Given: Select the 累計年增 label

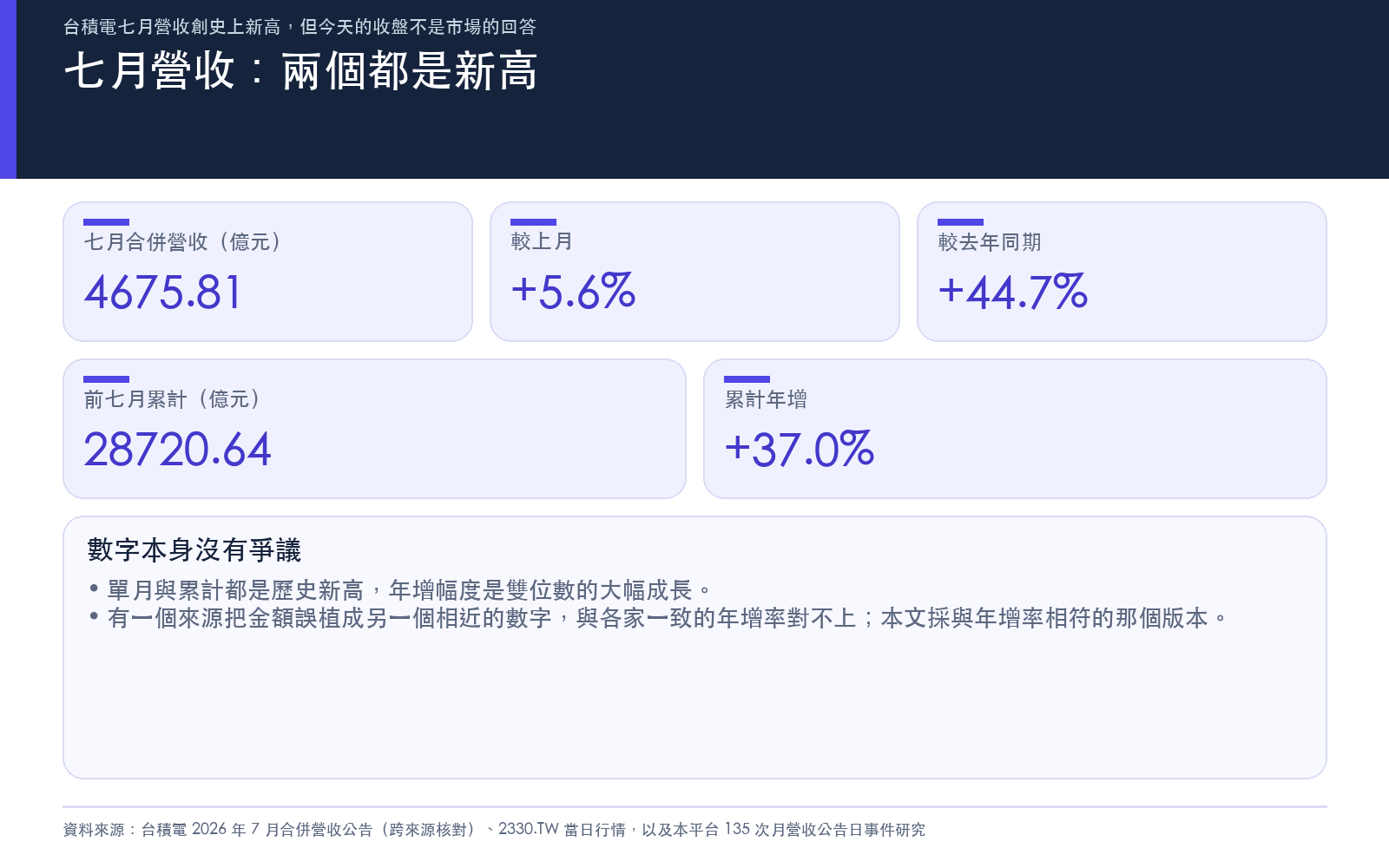Looking at the screenshot, I should click(766, 399).
